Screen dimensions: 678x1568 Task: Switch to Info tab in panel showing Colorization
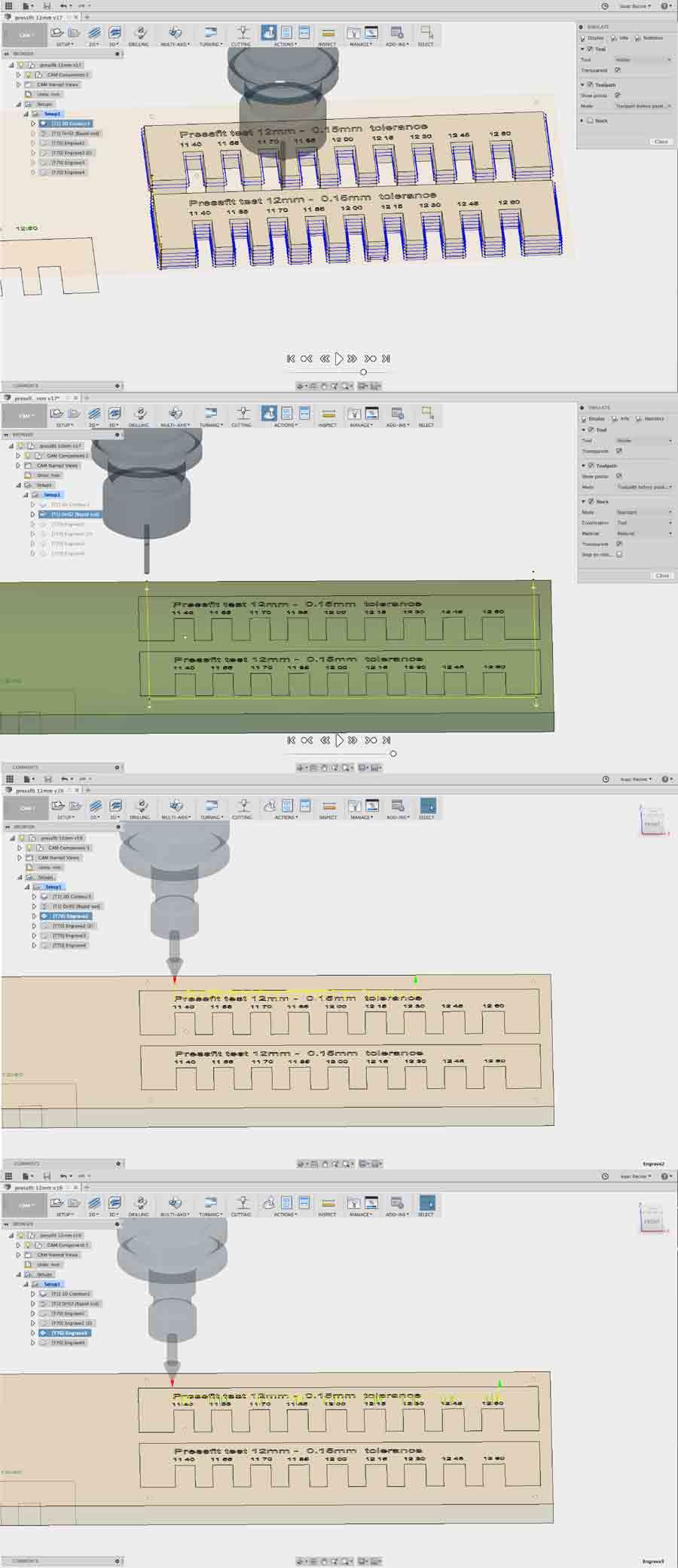[x=624, y=419]
